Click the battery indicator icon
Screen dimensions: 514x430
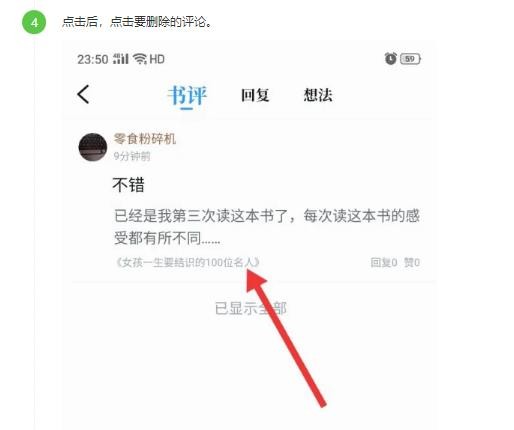410,59
